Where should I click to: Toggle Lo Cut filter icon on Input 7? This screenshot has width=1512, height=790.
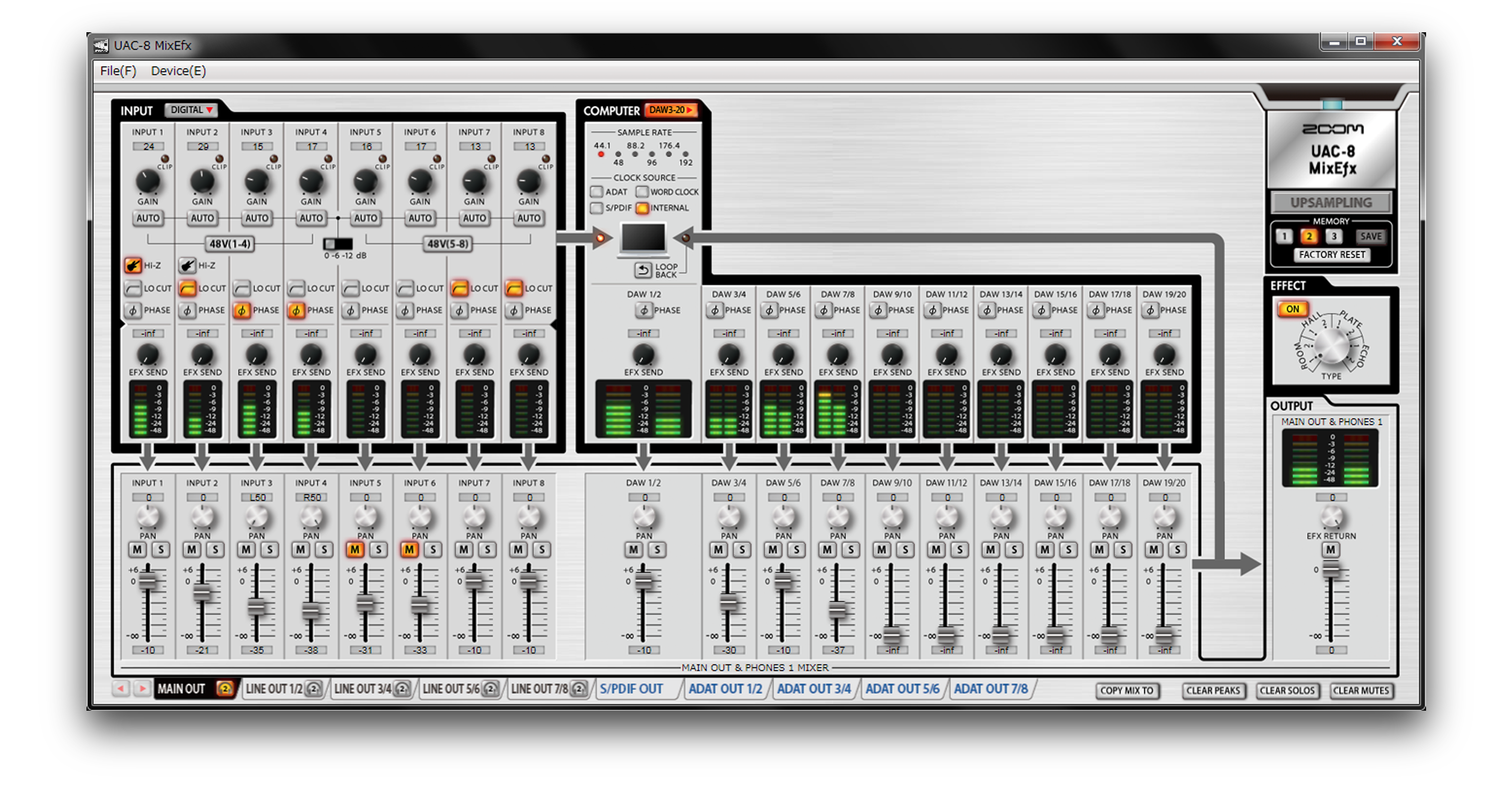pyautogui.click(x=460, y=288)
